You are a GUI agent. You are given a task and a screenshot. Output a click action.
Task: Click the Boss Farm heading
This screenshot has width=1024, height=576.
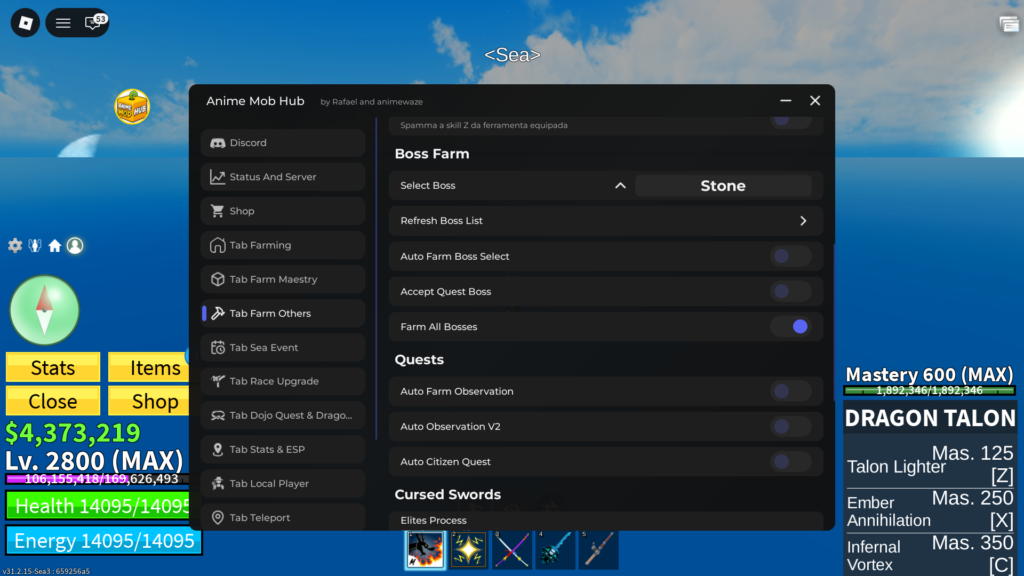pos(432,154)
